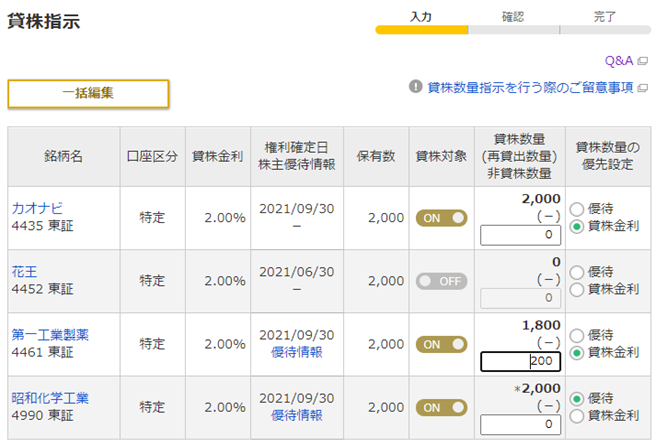
Task: Toggle lending switch for 昭和化学工業
Action: (440, 407)
